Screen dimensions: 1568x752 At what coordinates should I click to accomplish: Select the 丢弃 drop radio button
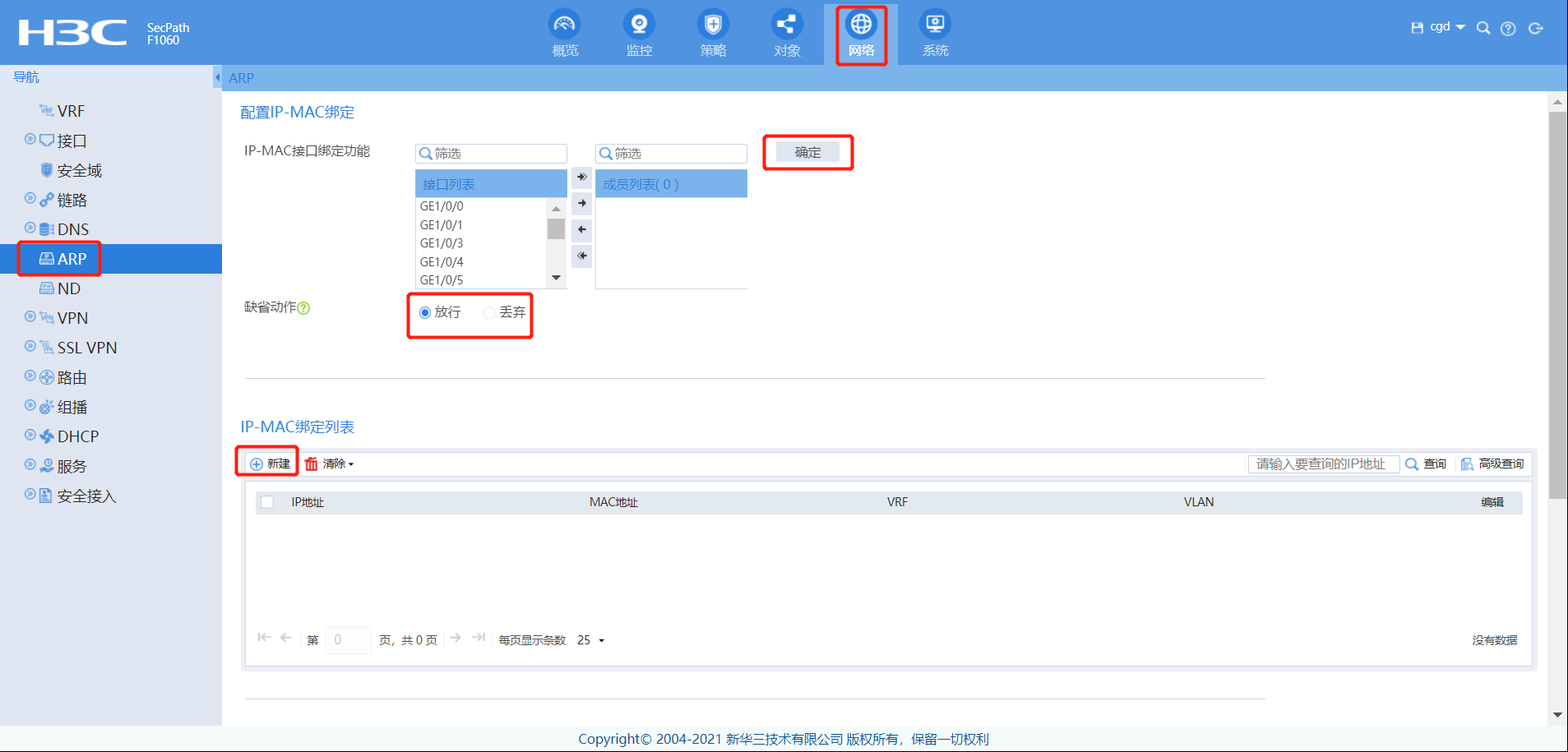click(490, 312)
